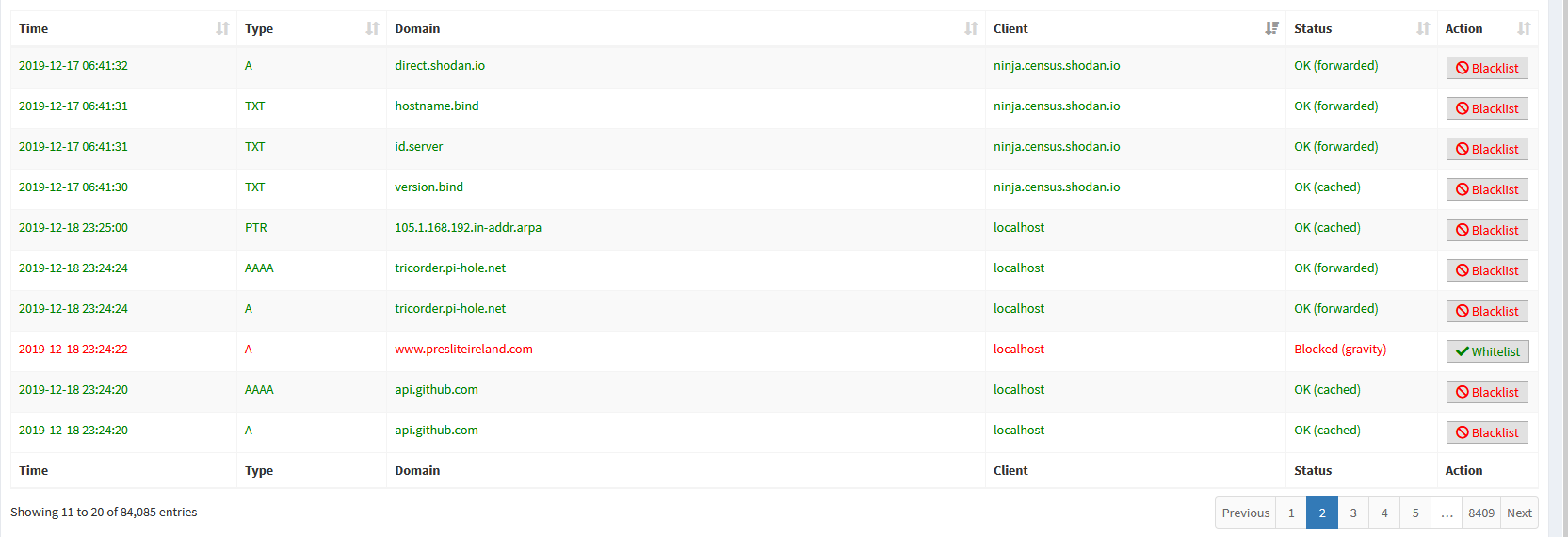This screenshot has width=1568, height=537.
Task: Click OK (forwarded) status of direct.shodan.io
Action: coord(1335,65)
